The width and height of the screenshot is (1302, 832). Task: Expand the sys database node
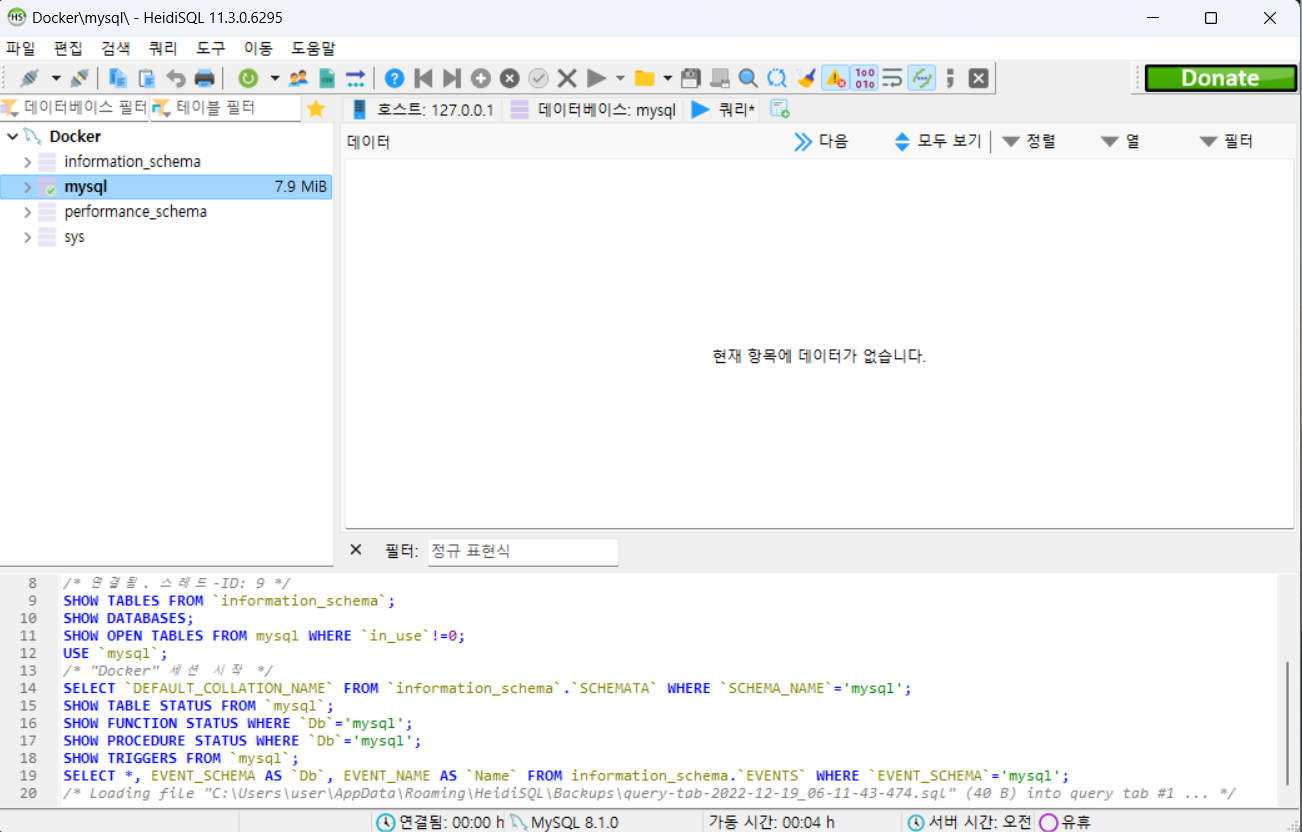[x=28, y=237]
